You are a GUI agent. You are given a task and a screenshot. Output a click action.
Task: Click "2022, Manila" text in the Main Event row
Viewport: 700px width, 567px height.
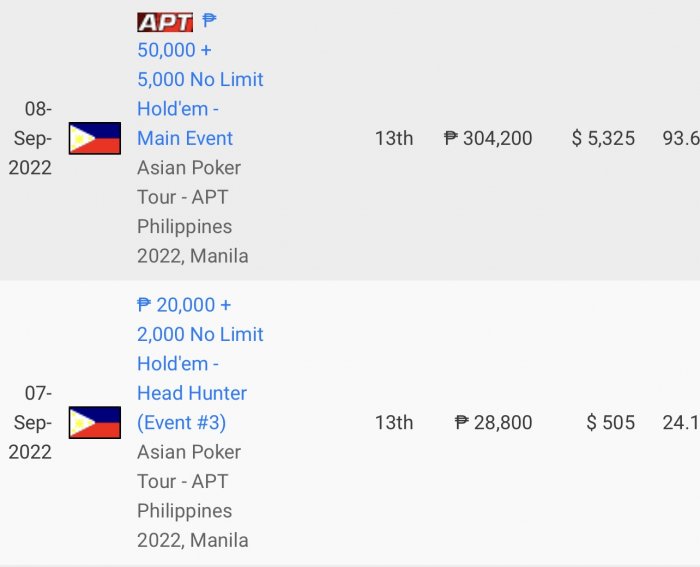pos(192,256)
